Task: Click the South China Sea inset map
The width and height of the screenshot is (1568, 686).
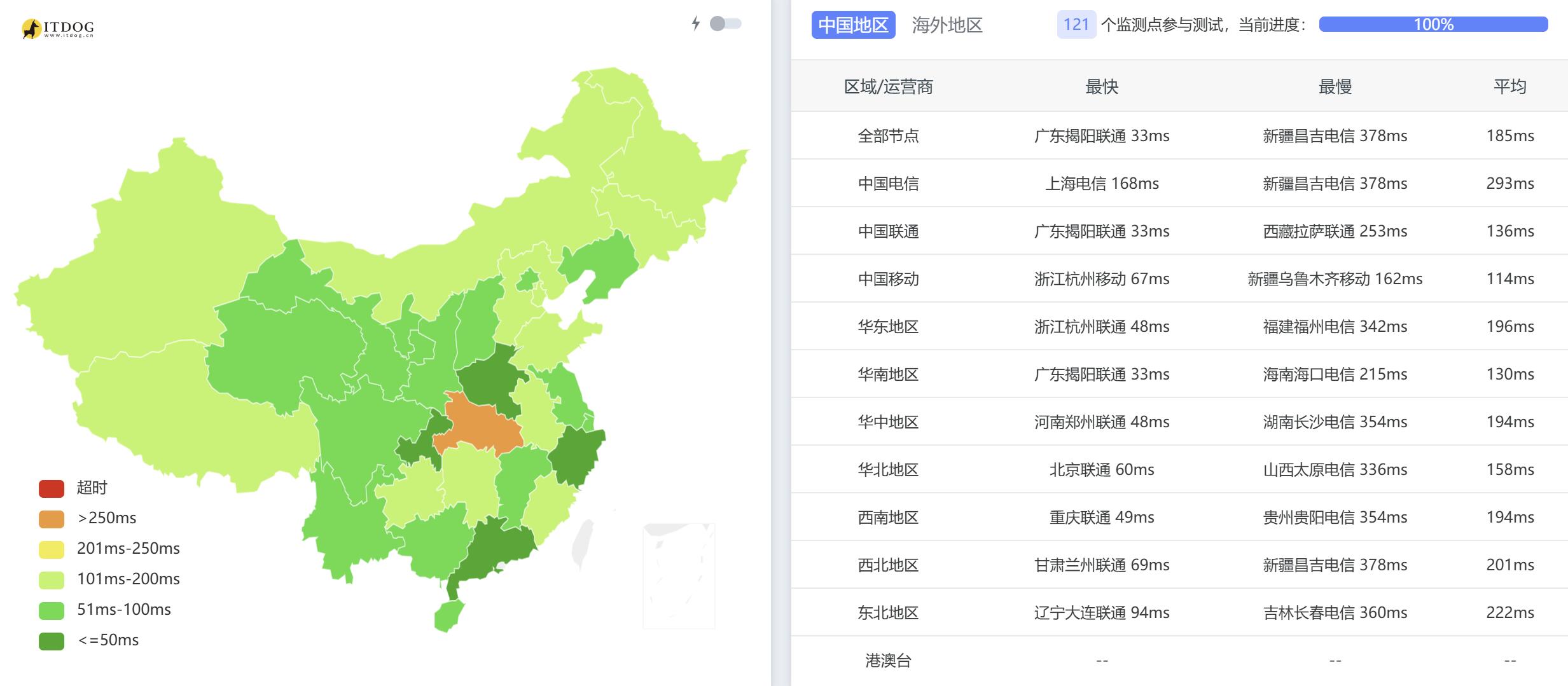Action: pos(679,575)
